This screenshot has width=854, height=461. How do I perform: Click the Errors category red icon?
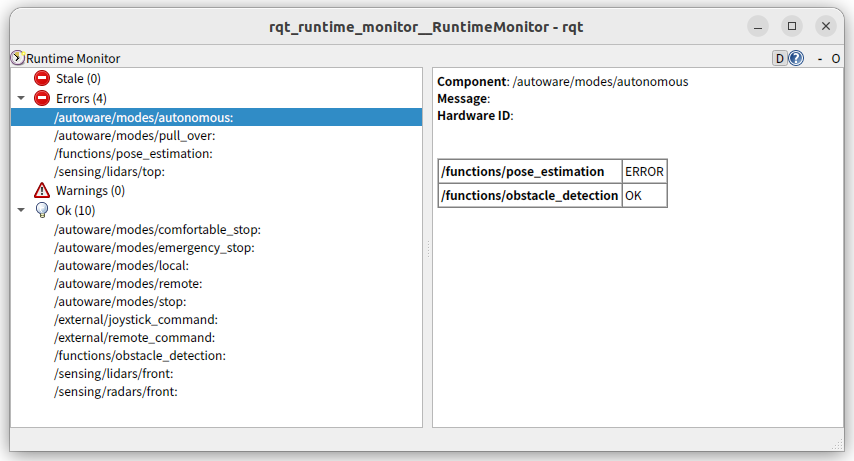point(42,98)
